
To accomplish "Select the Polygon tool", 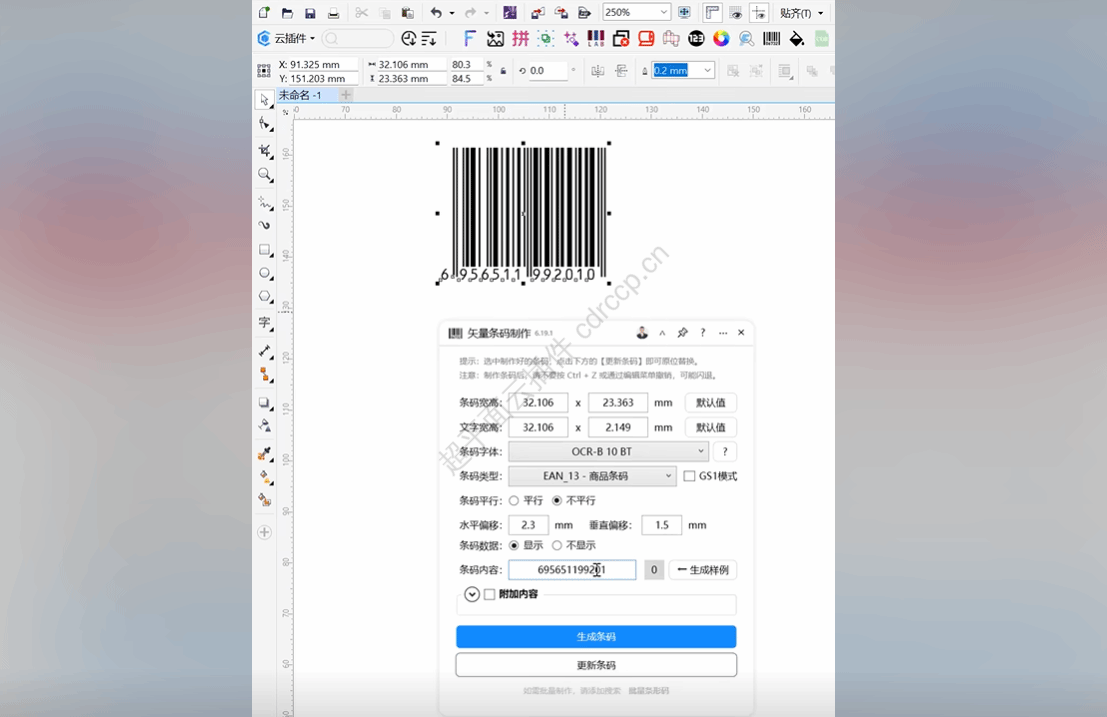I will tap(265, 296).
